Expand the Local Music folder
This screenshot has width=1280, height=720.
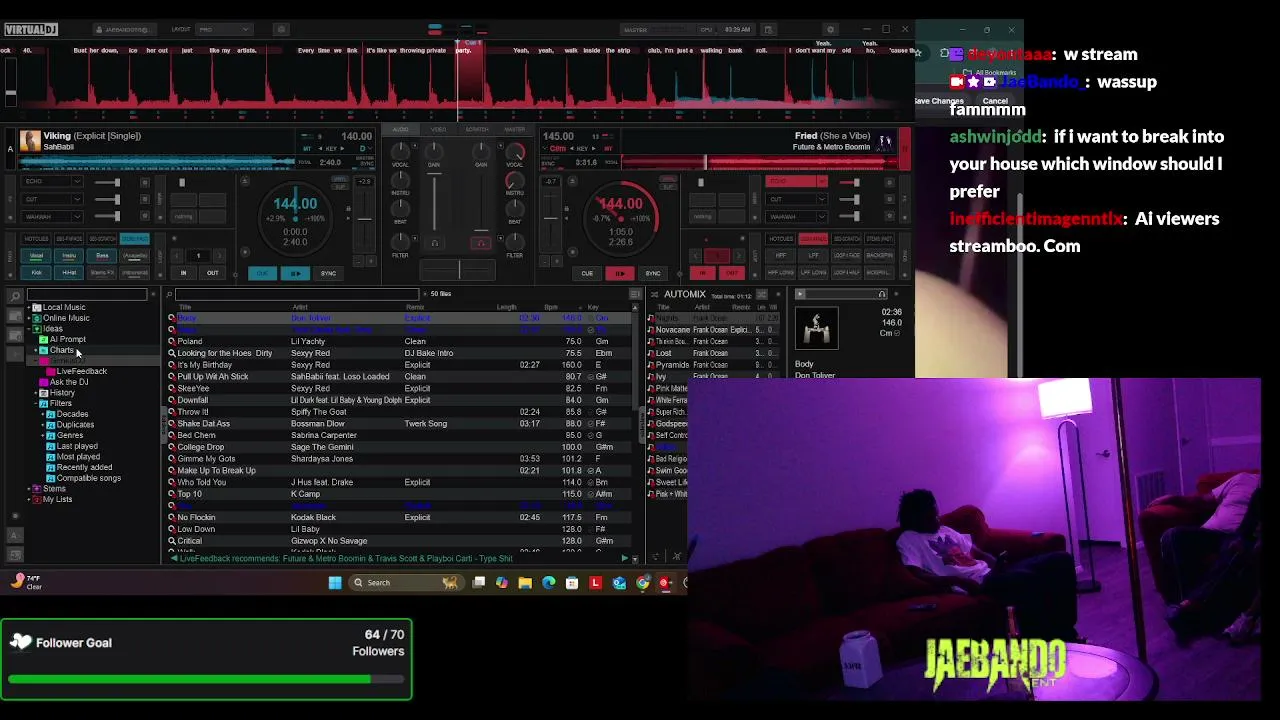click(x=30, y=307)
